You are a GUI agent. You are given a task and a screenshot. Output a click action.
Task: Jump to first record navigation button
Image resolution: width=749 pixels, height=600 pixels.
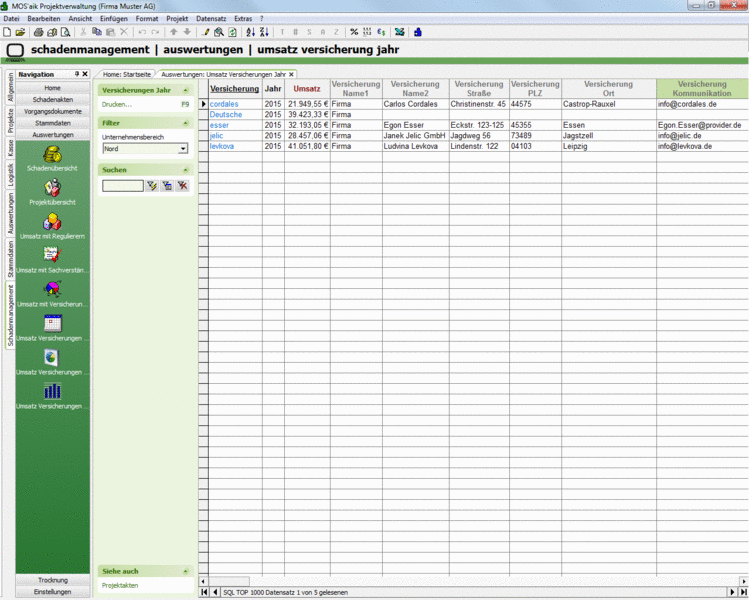[x=204, y=592]
